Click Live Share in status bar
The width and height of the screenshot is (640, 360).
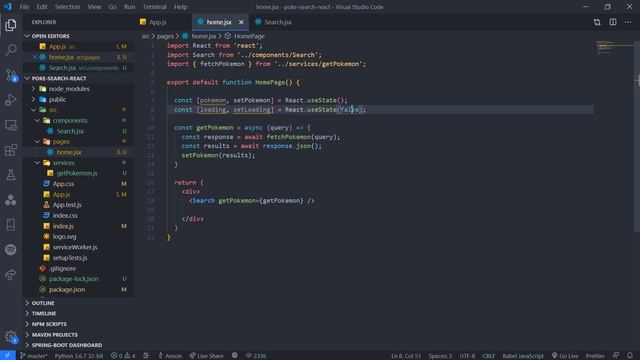tap(207, 356)
